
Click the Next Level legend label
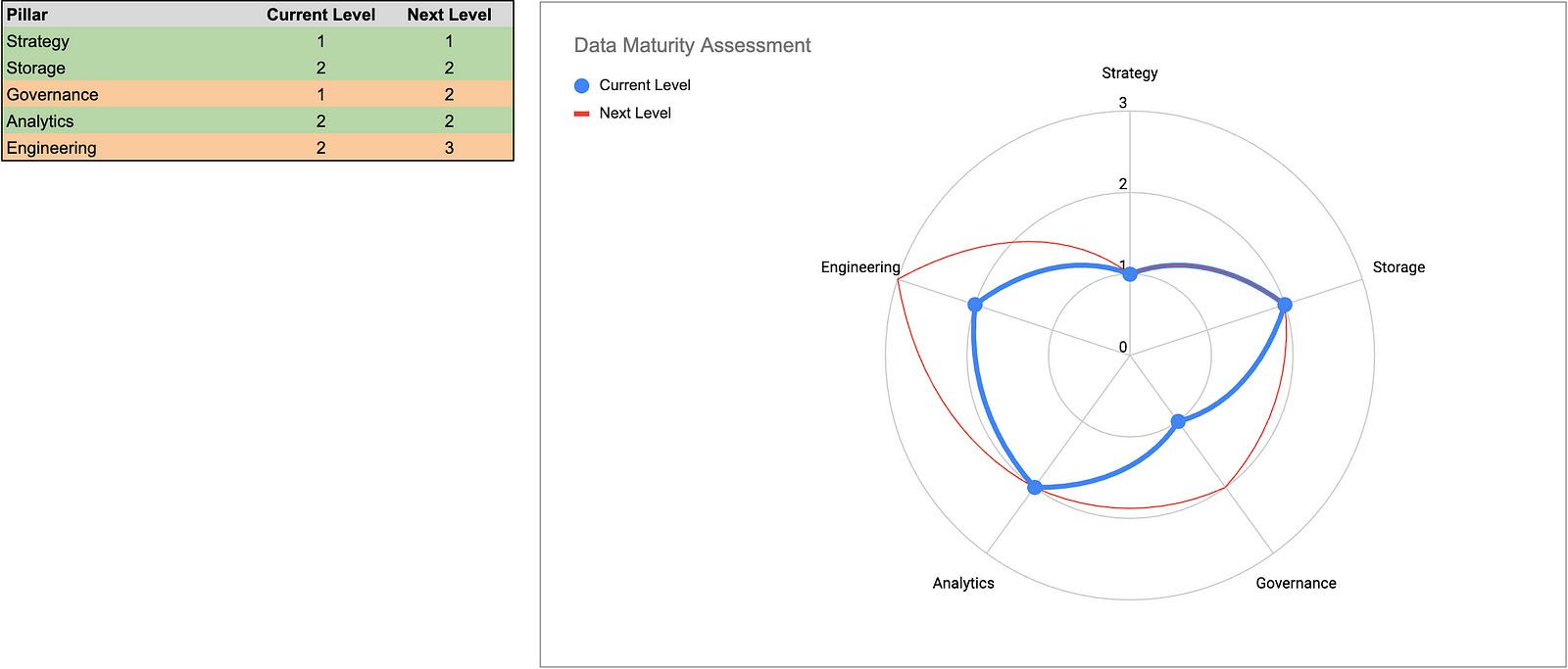coord(634,114)
